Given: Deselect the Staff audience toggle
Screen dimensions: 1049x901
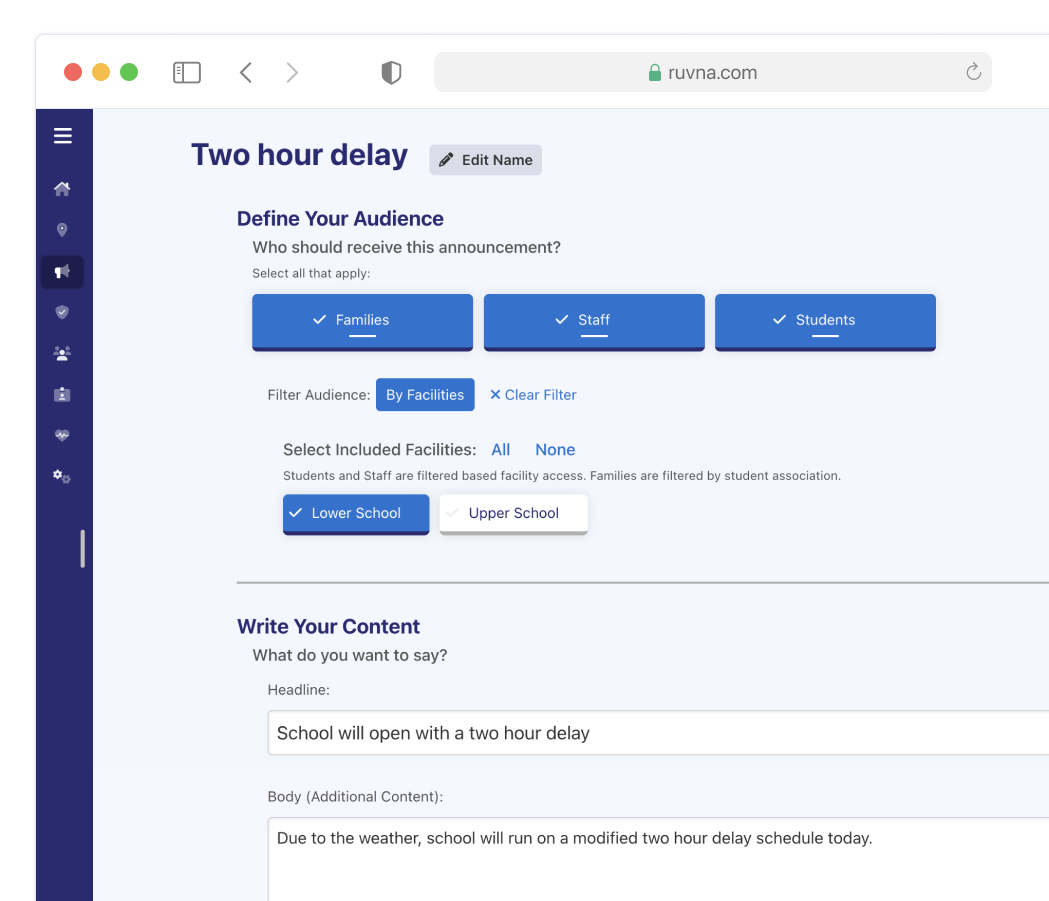Looking at the screenshot, I should (x=594, y=320).
